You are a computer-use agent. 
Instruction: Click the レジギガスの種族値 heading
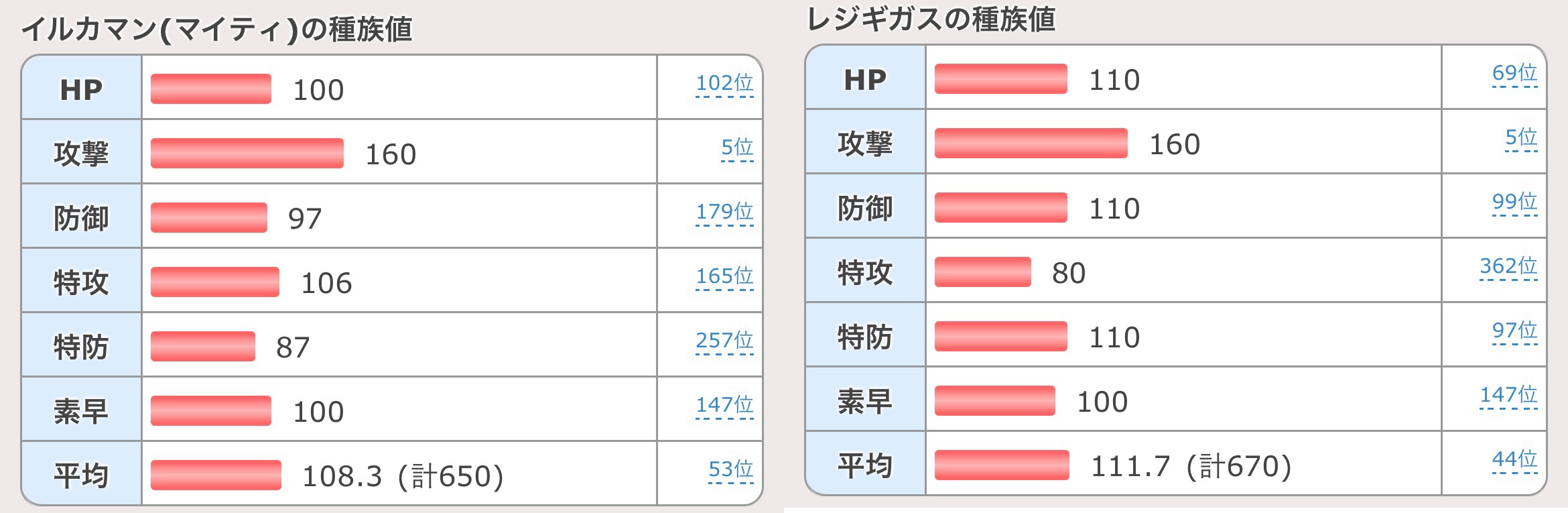(x=931, y=19)
